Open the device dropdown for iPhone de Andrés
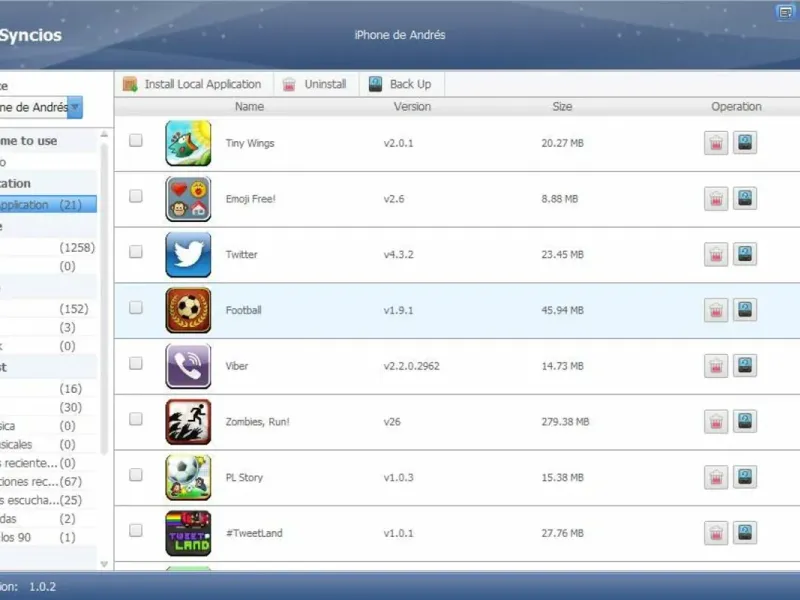Image resolution: width=800 pixels, height=600 pixels. 75,107
